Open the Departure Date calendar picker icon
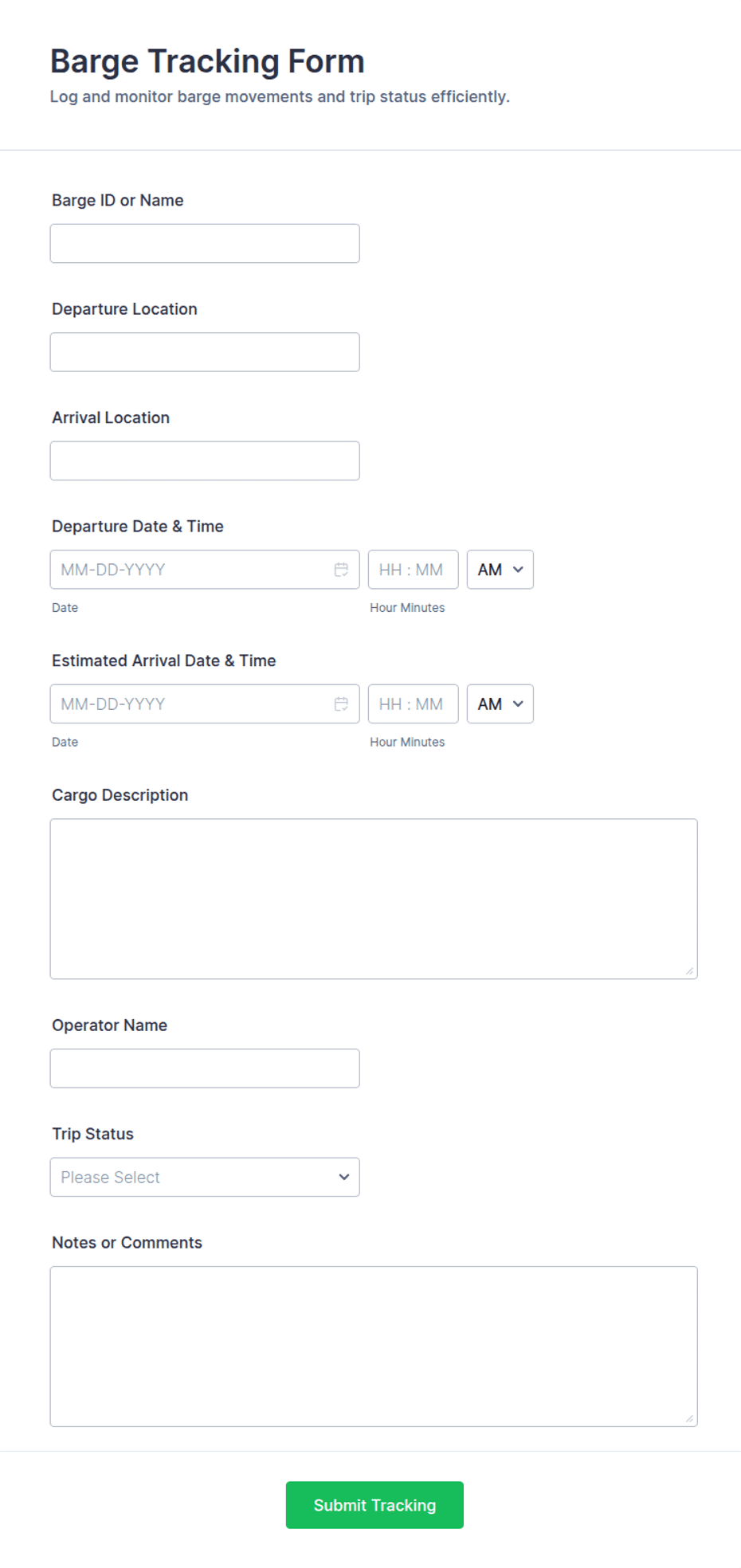The image size is (741, 1568). point(341,570)
